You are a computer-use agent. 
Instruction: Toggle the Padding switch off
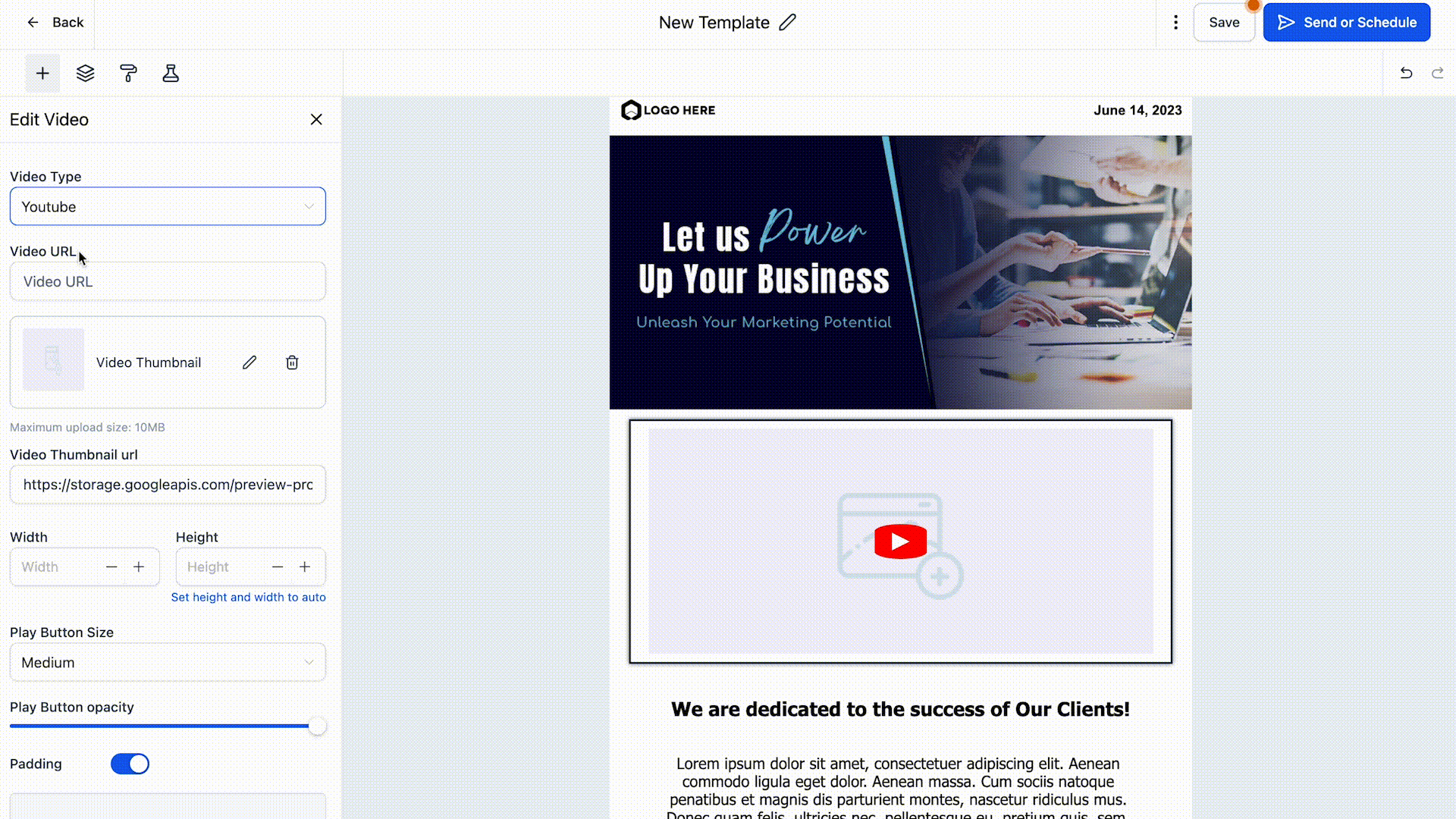coord(130,764)
